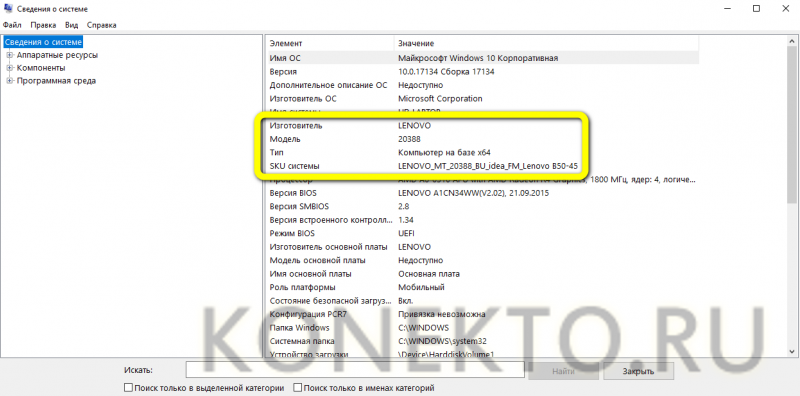Select the Имя ОС row

[x=482, y=58]
